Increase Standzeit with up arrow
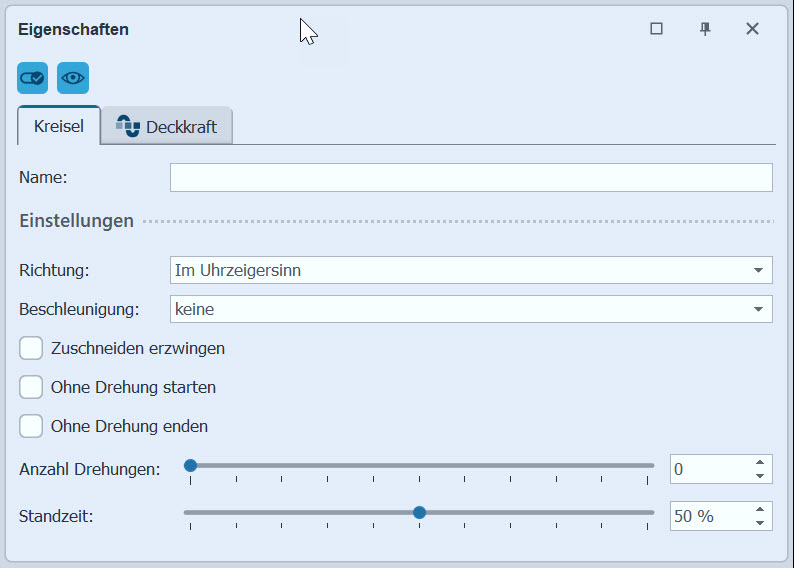The height and width of the screenshot is (568, 794). point(760,509)
